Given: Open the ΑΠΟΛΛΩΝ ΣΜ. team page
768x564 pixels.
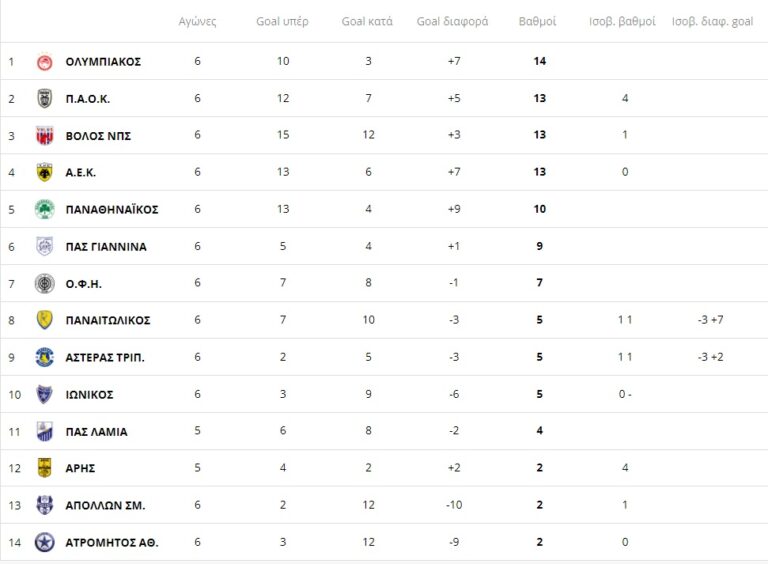Looking at the screenshot, I should click(x=105, y=505).
